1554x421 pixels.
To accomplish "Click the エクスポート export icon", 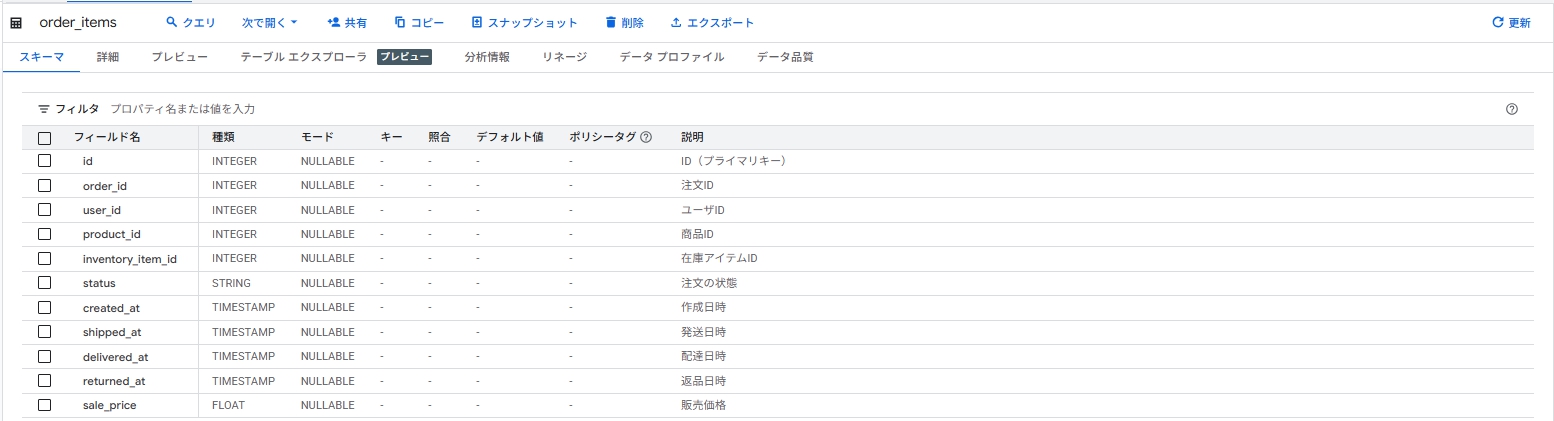I will pyautogui.click(x=676, y=22).
